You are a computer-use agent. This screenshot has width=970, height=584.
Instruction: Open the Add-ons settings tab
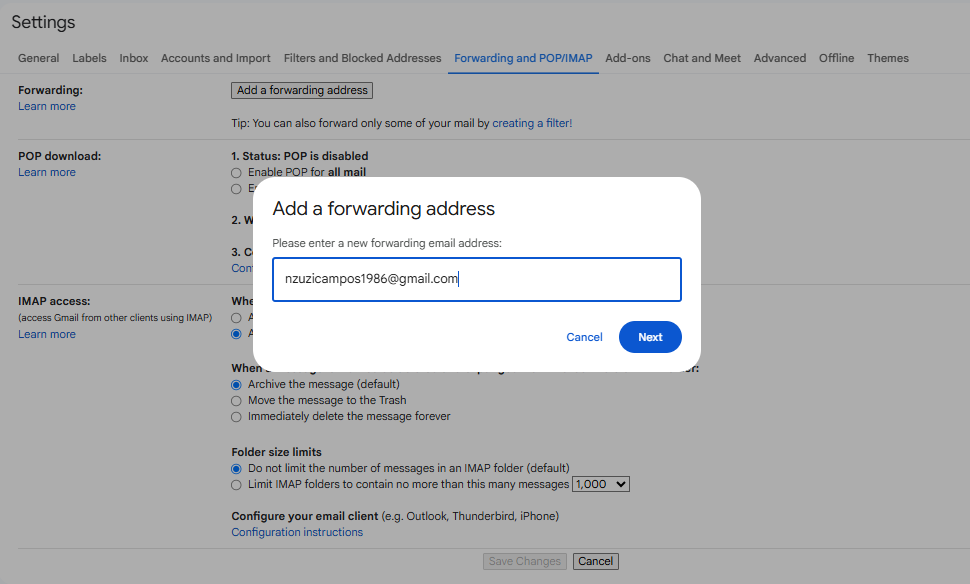[627, 58]
